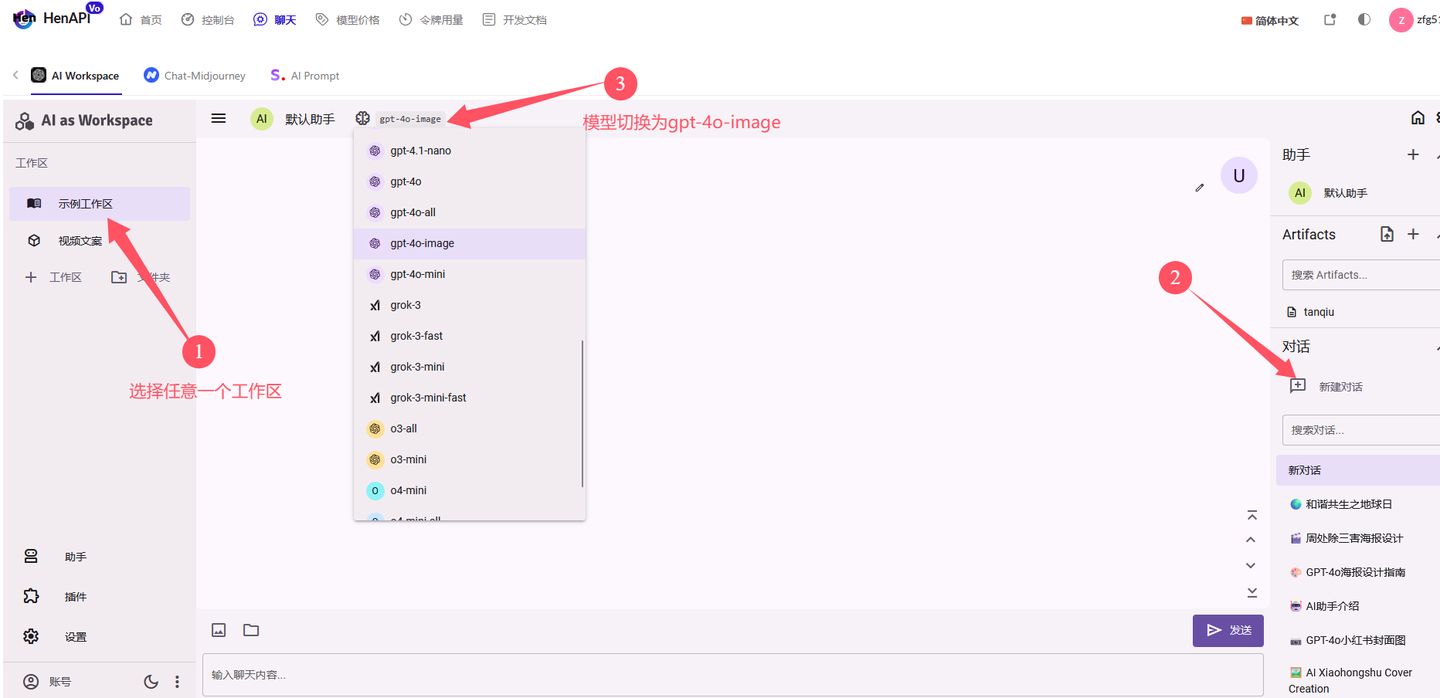
Task: Open the 聊天 chat section
Action: click(275, 20)
